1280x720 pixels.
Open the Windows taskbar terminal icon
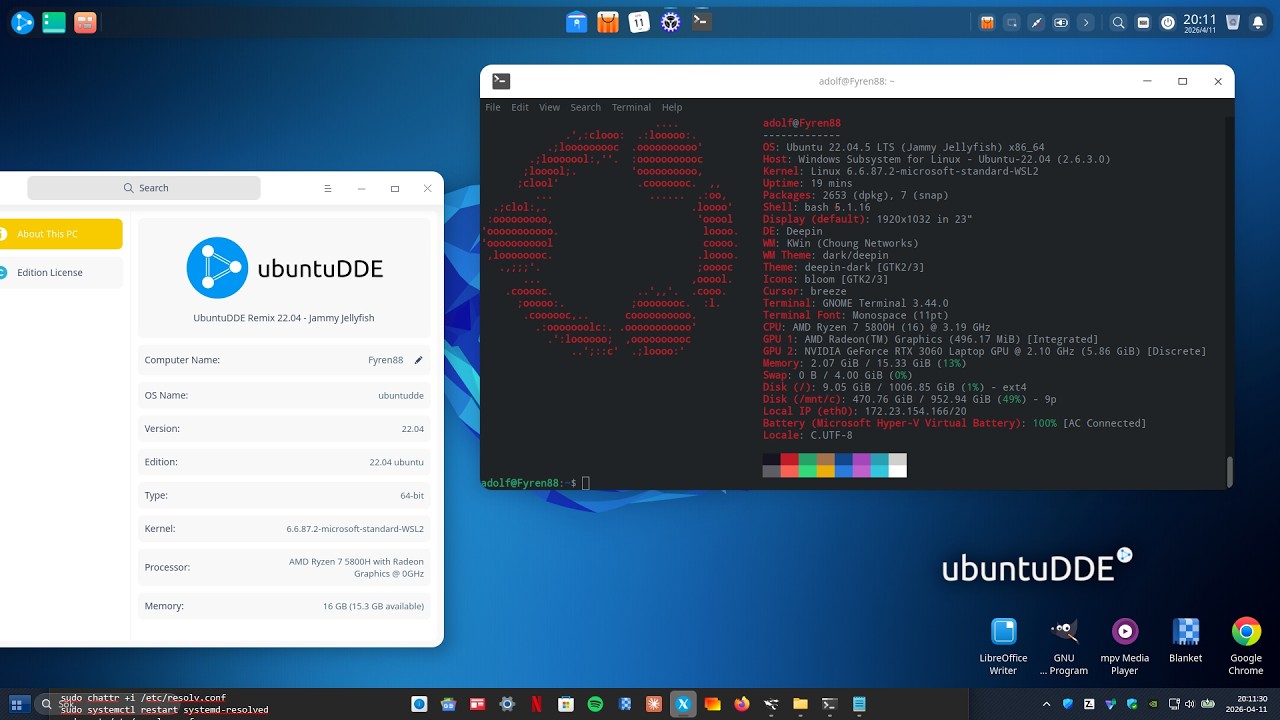coord(829,704)
